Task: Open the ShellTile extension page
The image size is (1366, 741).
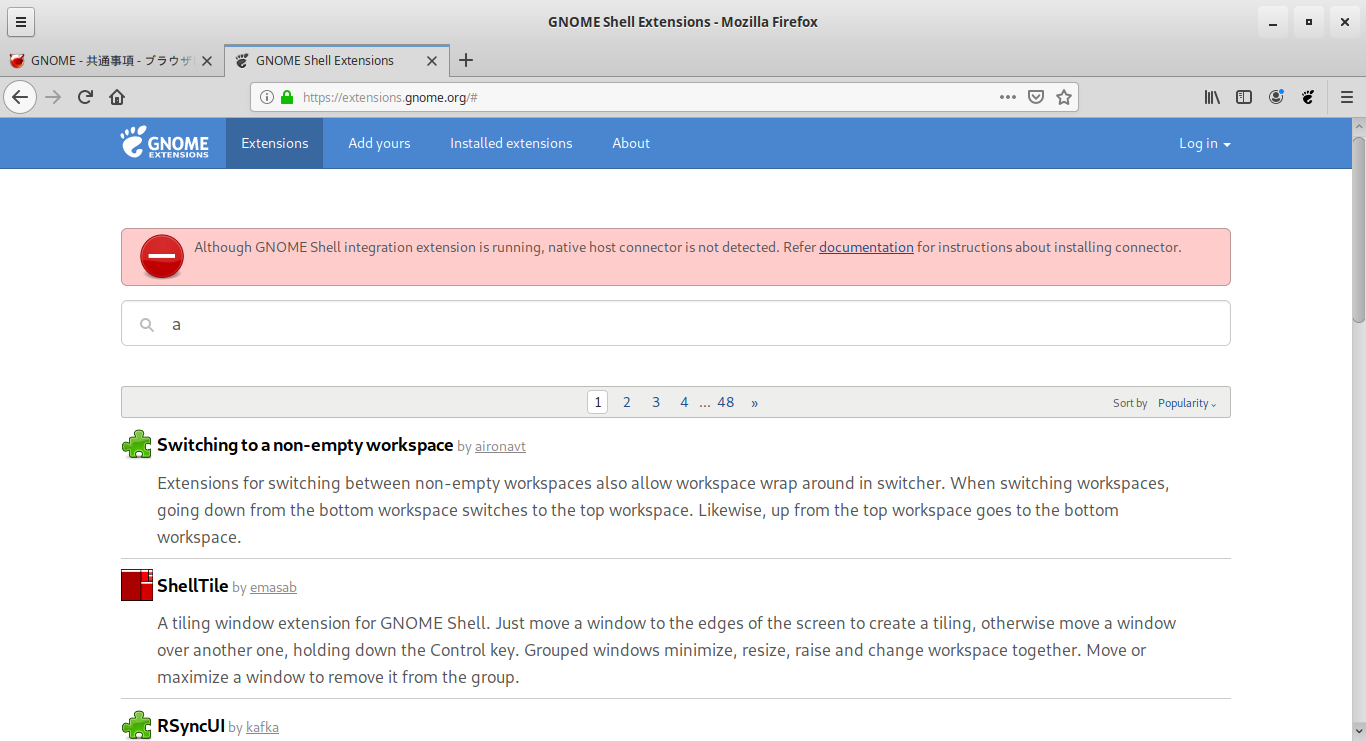Action: [x=193, y=586]
